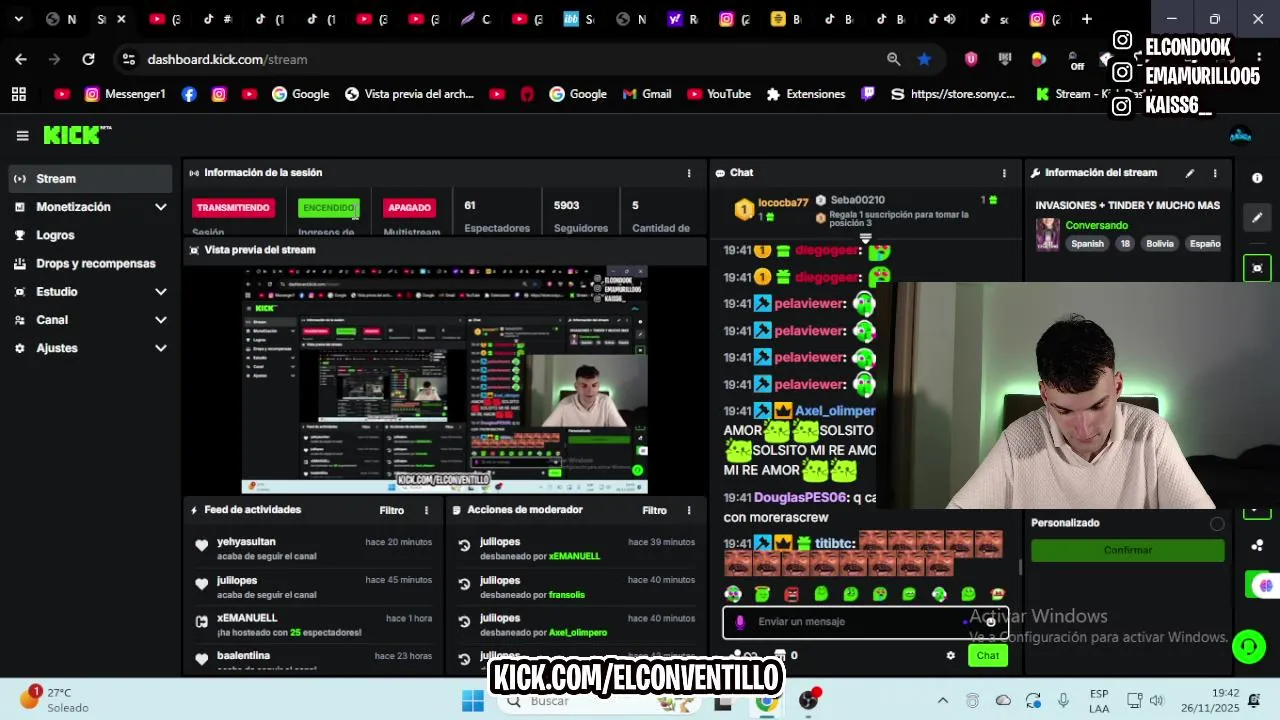Viewport: 1280px width, 720px height.
Task: Select Stream in the left sidebar
Action: (90, 179)
